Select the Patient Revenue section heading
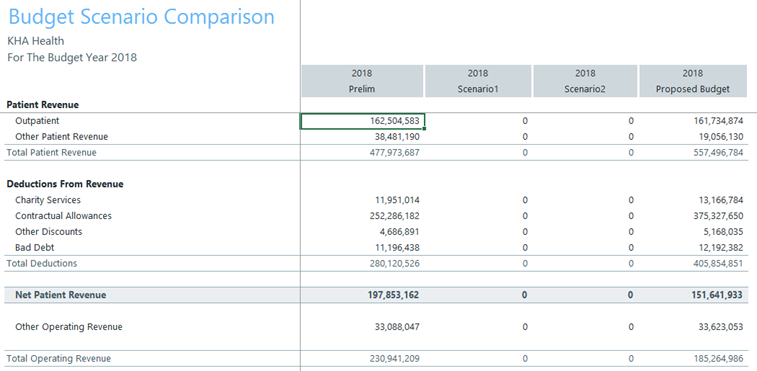This screenshot has width=757, height=371. click(42, 105)
